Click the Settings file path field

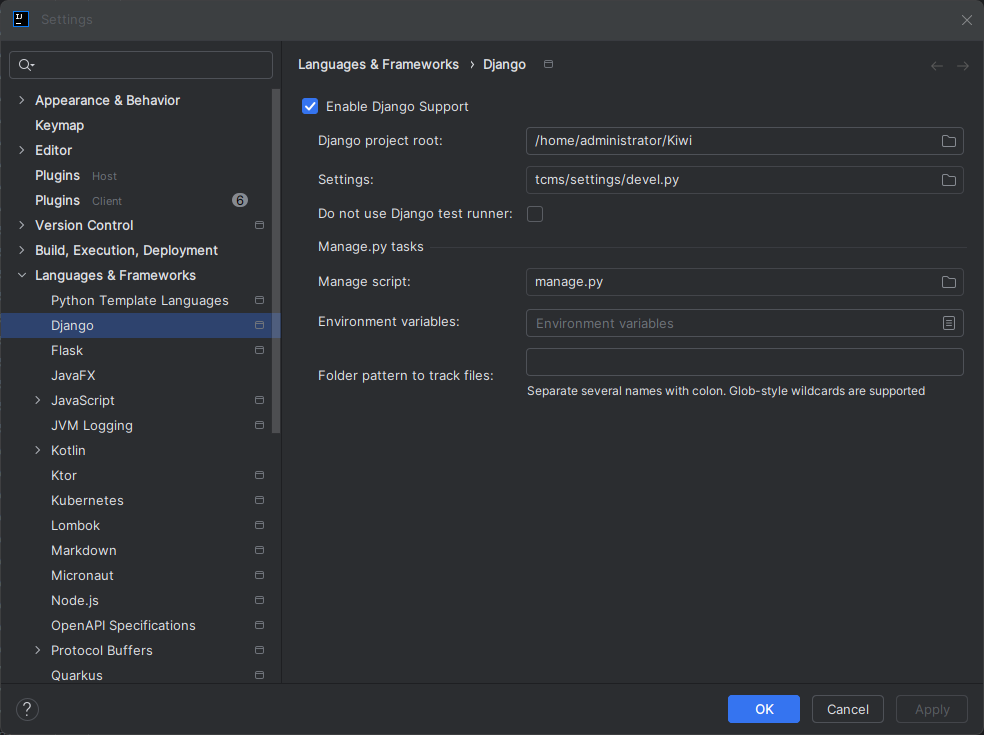pos(744,180)
